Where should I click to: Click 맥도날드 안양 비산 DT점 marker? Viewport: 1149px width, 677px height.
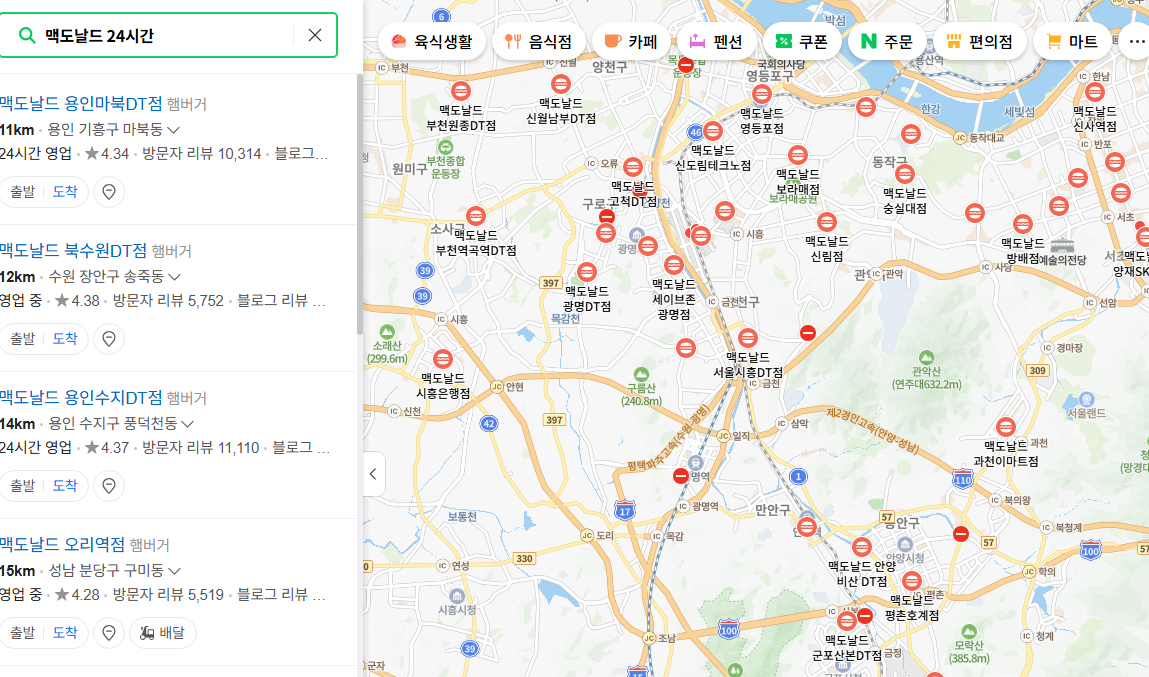[x=862, y=547]
